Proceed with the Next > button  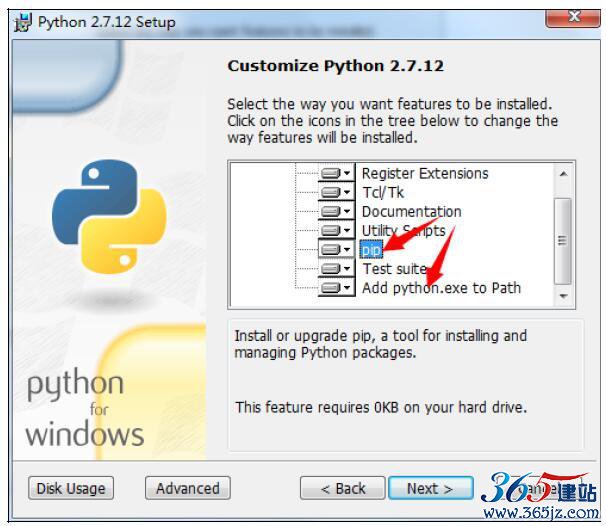(x=431, y=488)
